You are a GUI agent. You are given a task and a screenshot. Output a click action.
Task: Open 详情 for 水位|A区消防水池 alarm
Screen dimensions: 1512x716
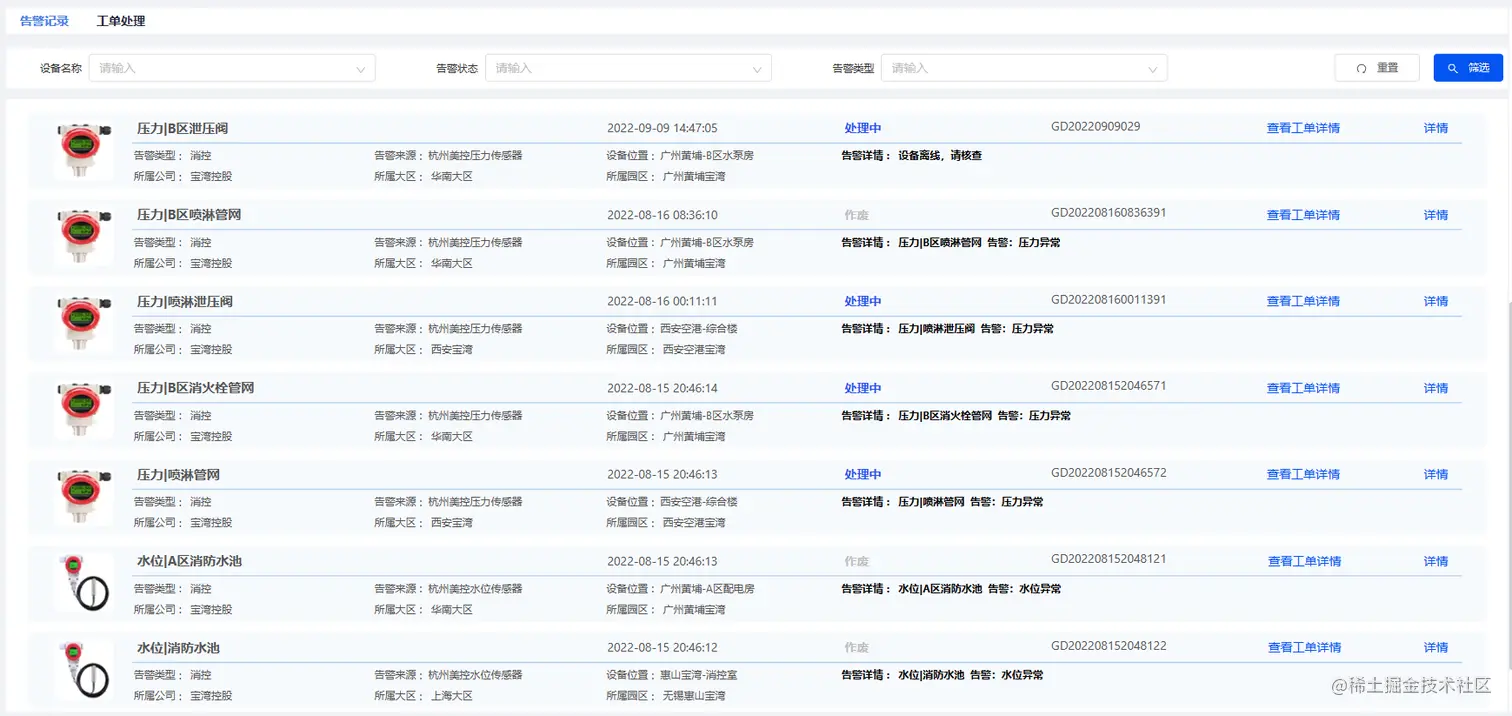point(1436,561)
